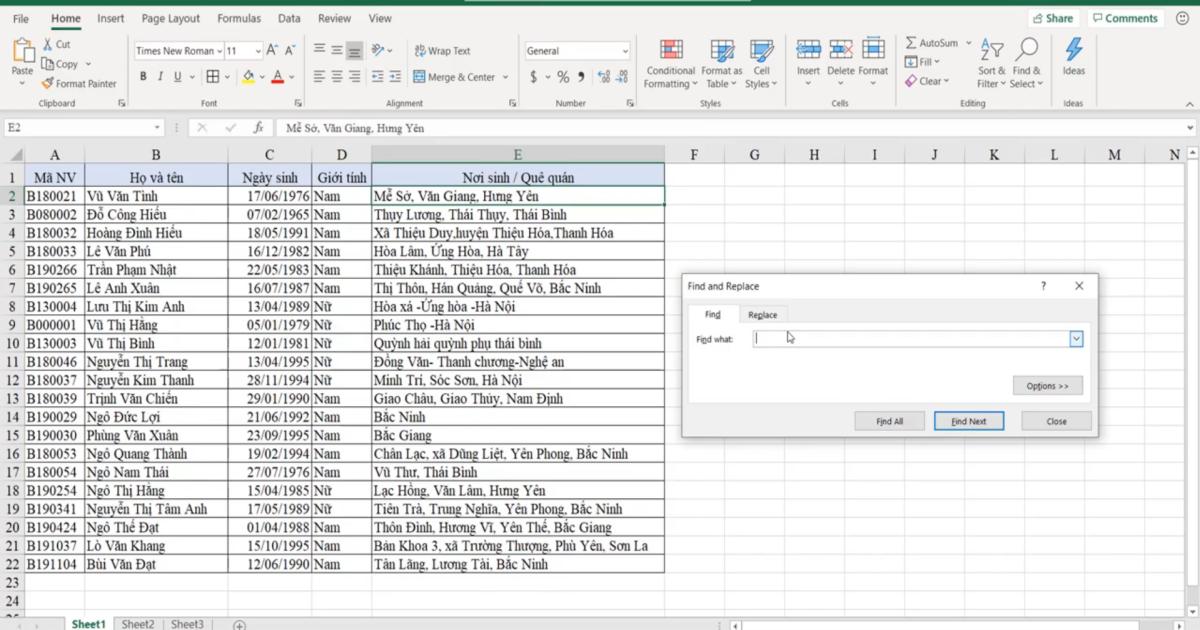Click the Ideas lightning icon

(1074, 51)
